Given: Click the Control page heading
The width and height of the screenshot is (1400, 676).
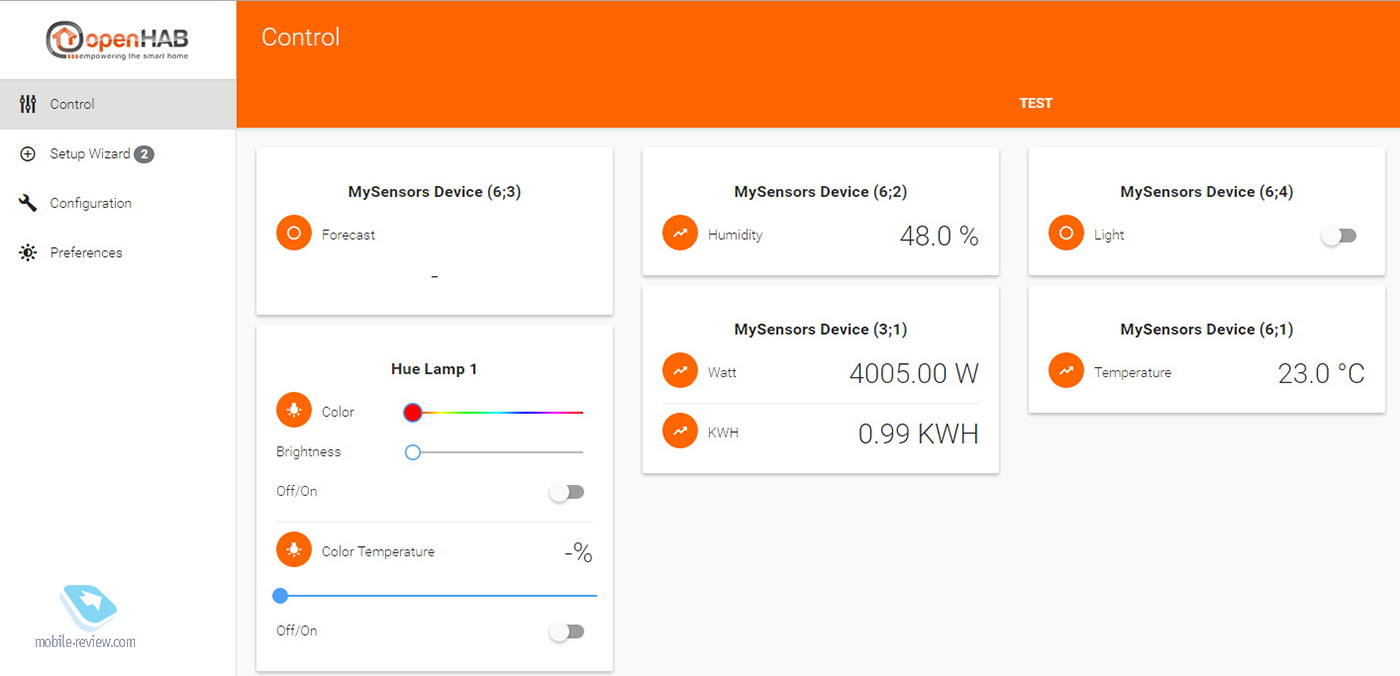Looking at the screenshot, I should (301, 37).
